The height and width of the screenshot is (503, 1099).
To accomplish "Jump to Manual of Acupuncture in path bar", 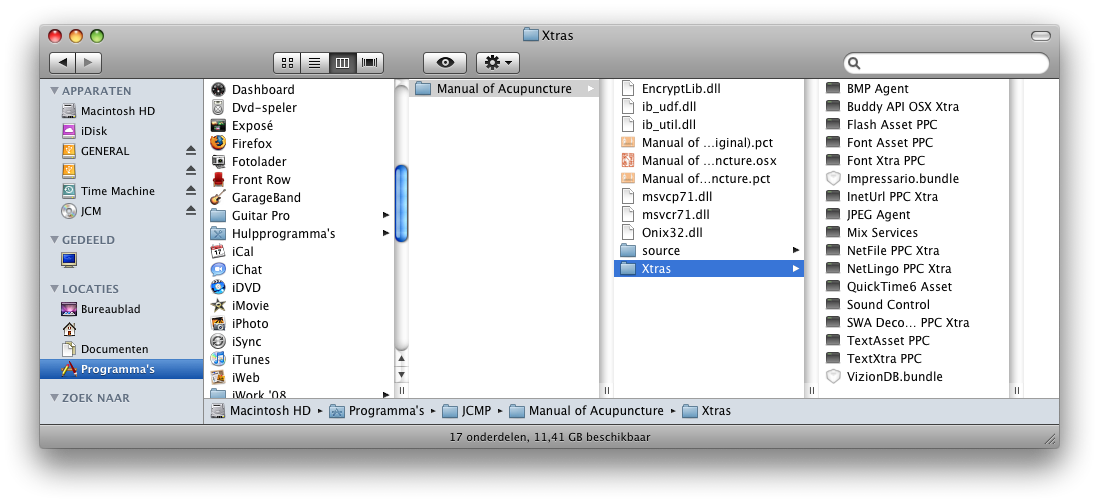I will click(587, 411).
